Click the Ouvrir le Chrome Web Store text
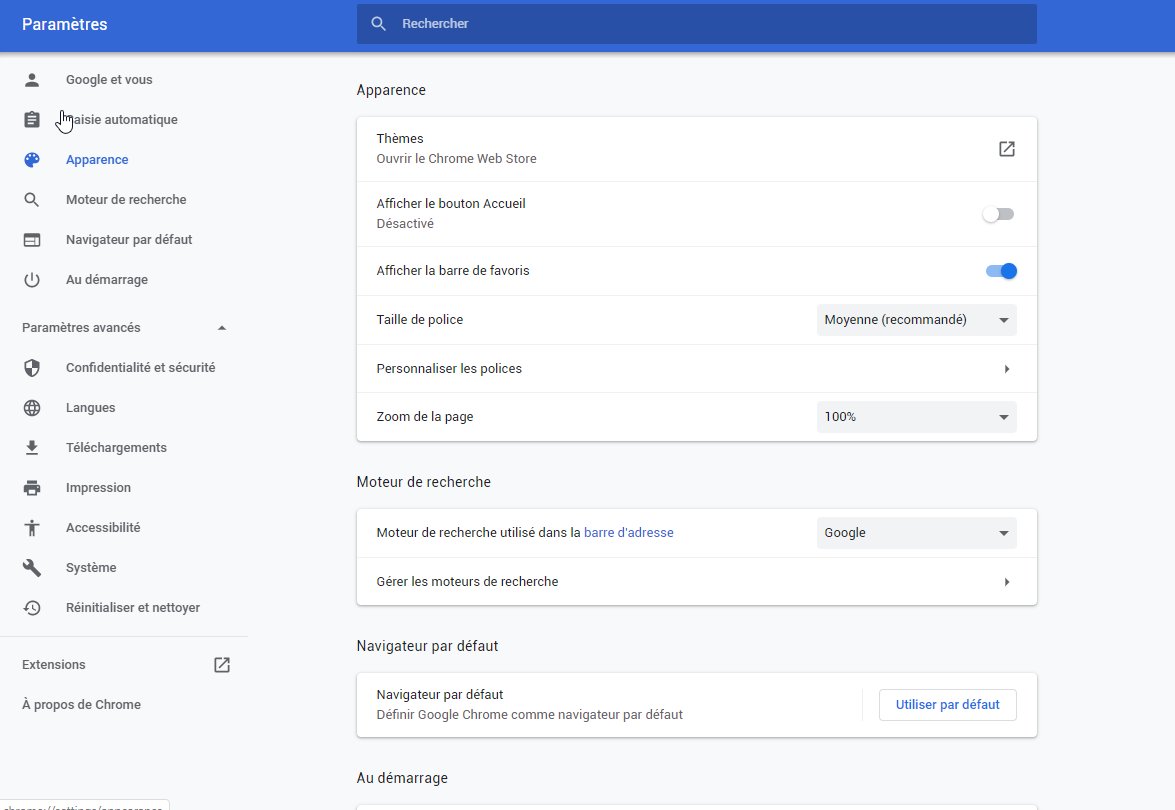1175x810 pixels. click(456, 159)
